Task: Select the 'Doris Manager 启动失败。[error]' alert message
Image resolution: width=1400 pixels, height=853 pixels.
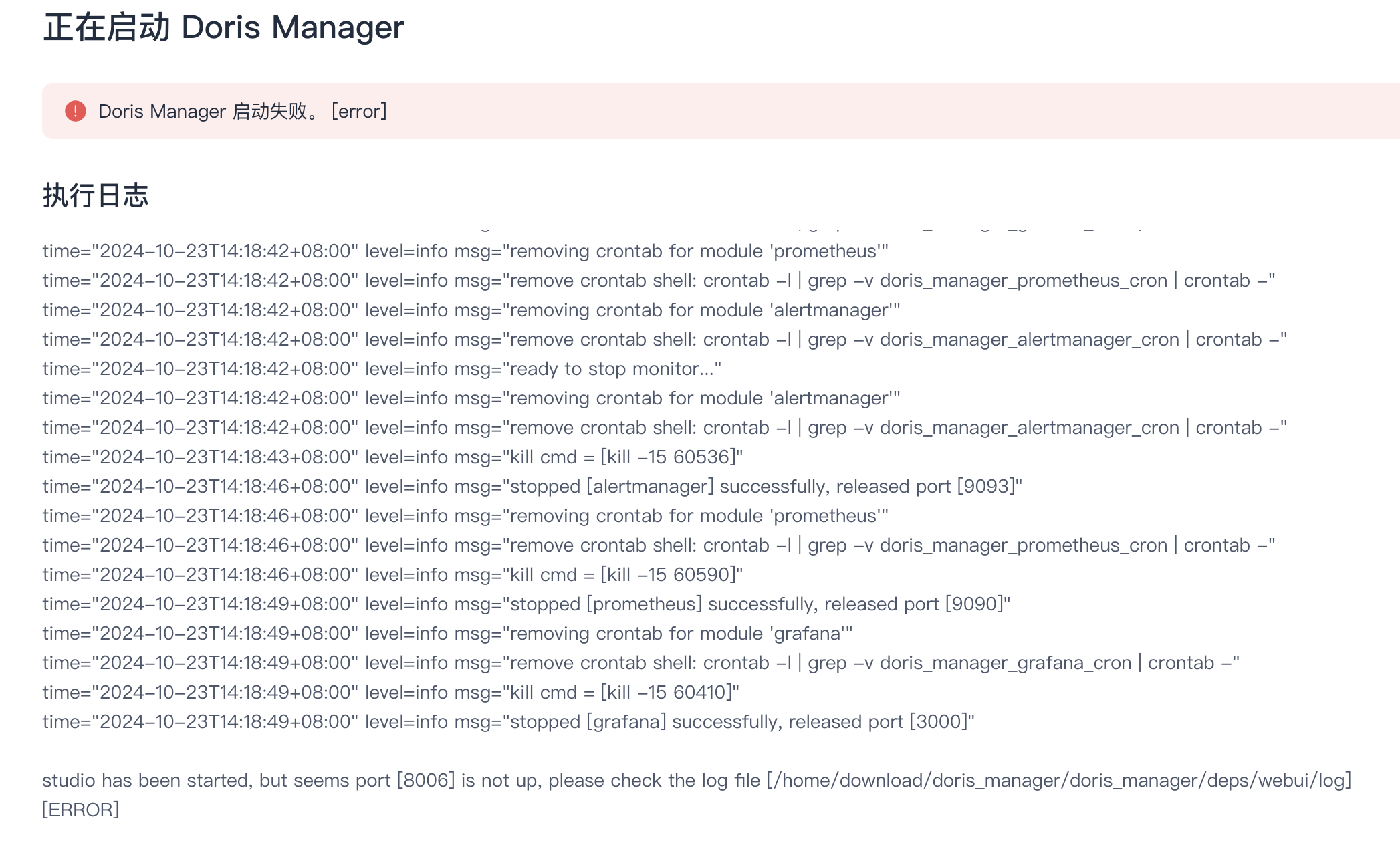Action: [x=243, y=111]
